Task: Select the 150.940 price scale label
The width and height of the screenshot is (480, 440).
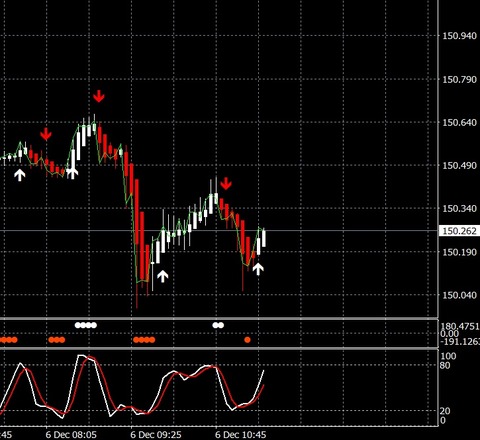Action: [459, 36]
